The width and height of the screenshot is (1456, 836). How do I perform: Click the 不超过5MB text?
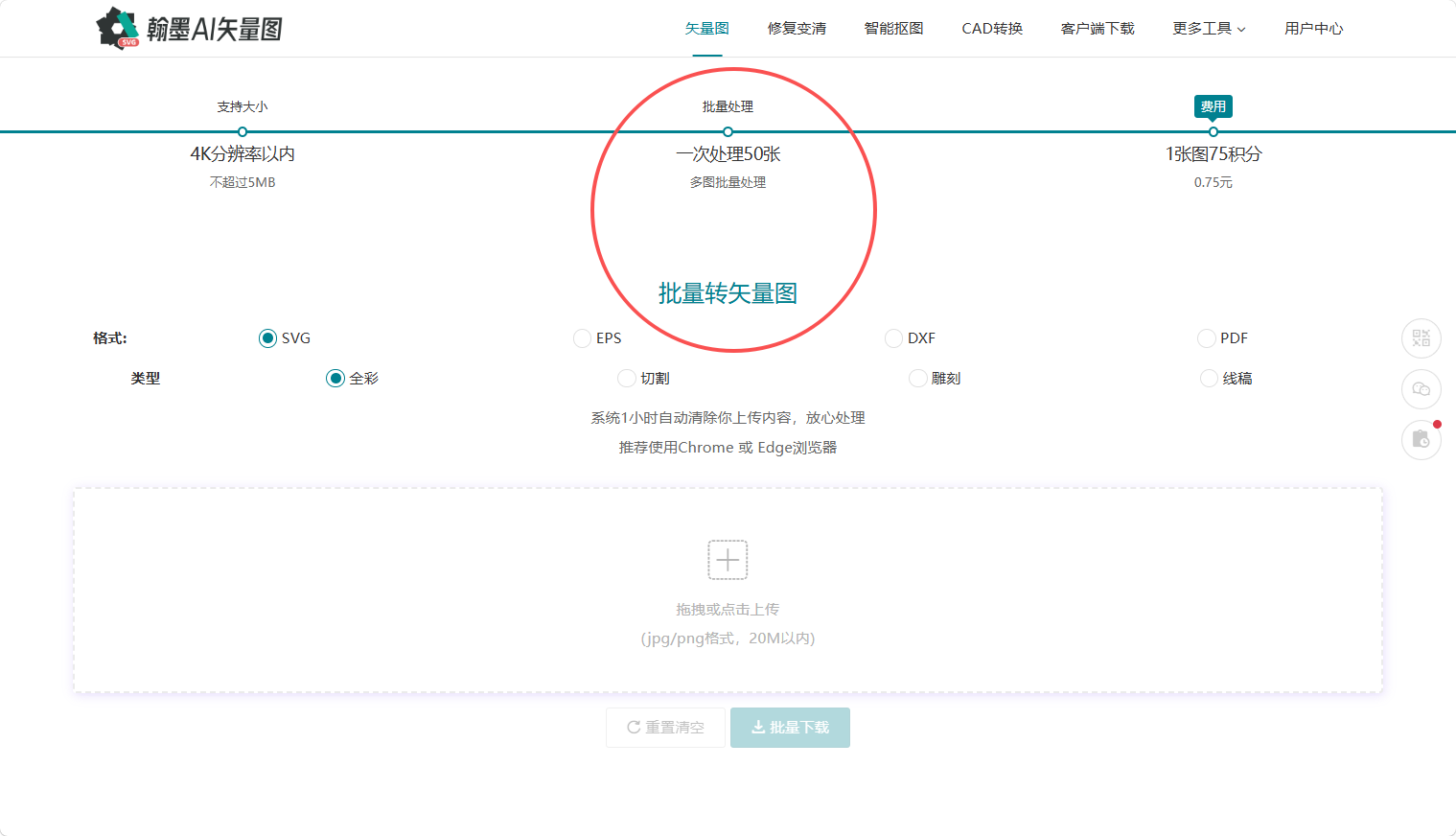tap(243, 182)
